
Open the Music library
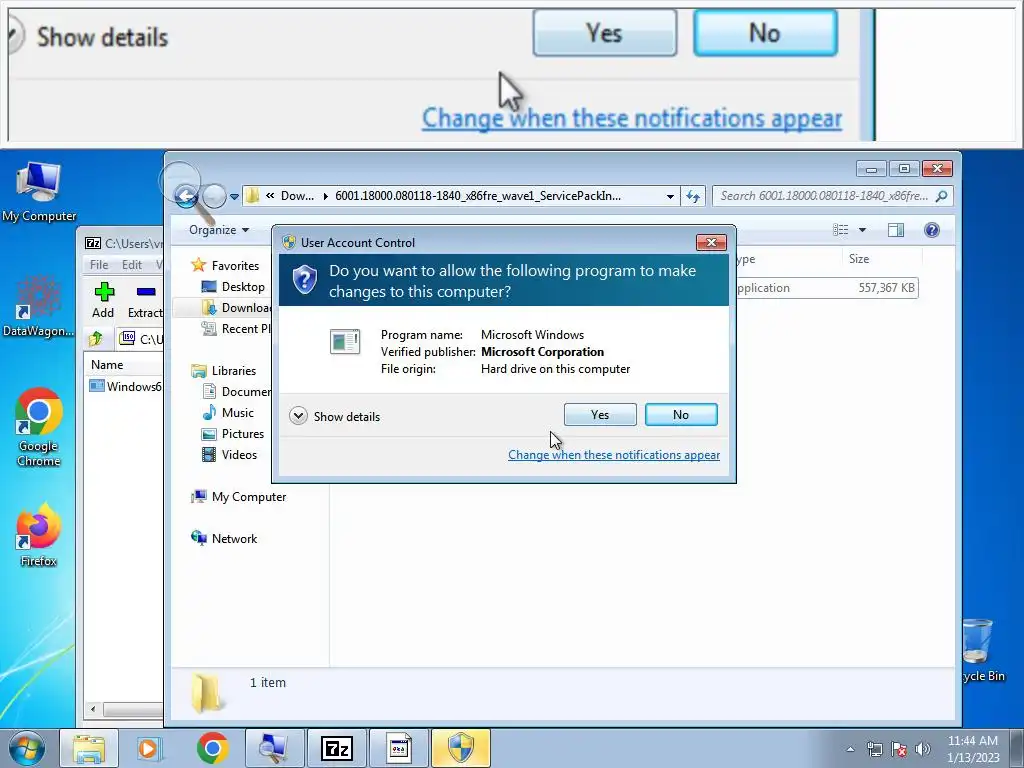[229, 412]
